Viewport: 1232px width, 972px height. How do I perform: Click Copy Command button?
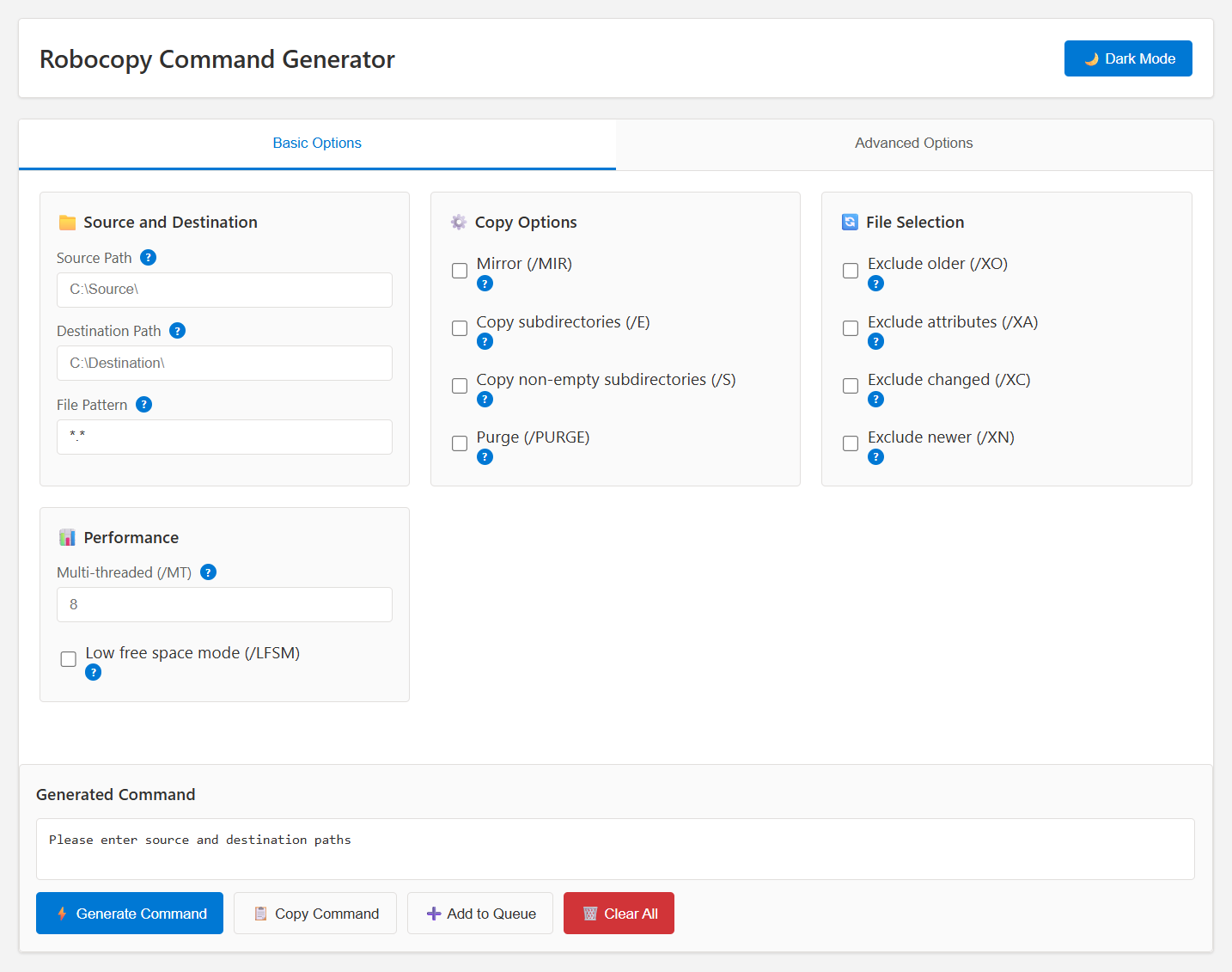[315, 914]
